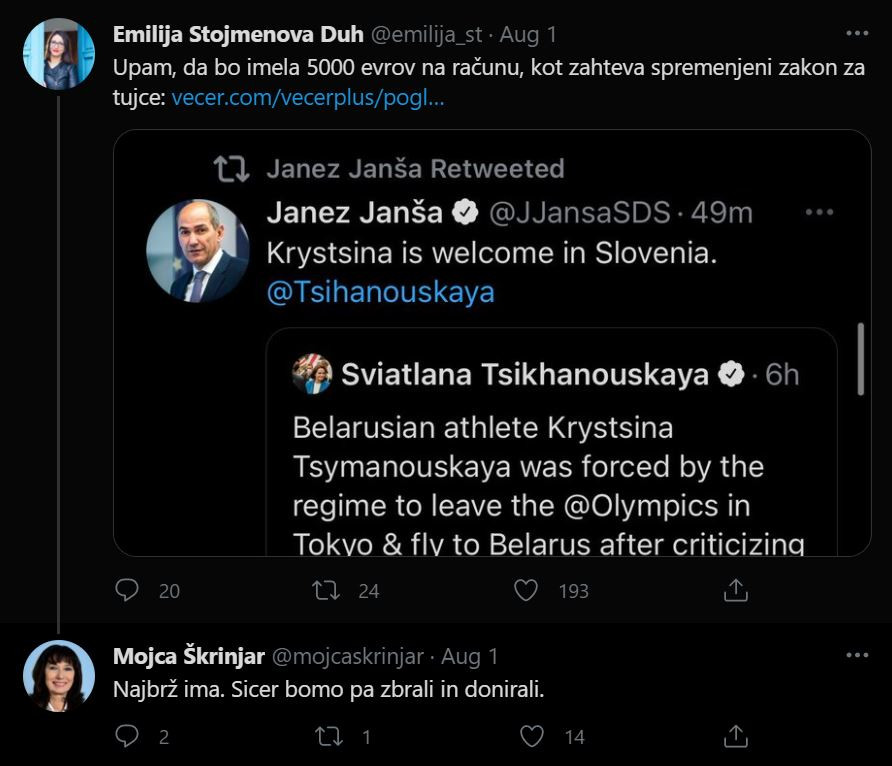892x766 pixels.
Task: Open the @mojcaskrinjar handle
Action: click(x=348, y=657)
